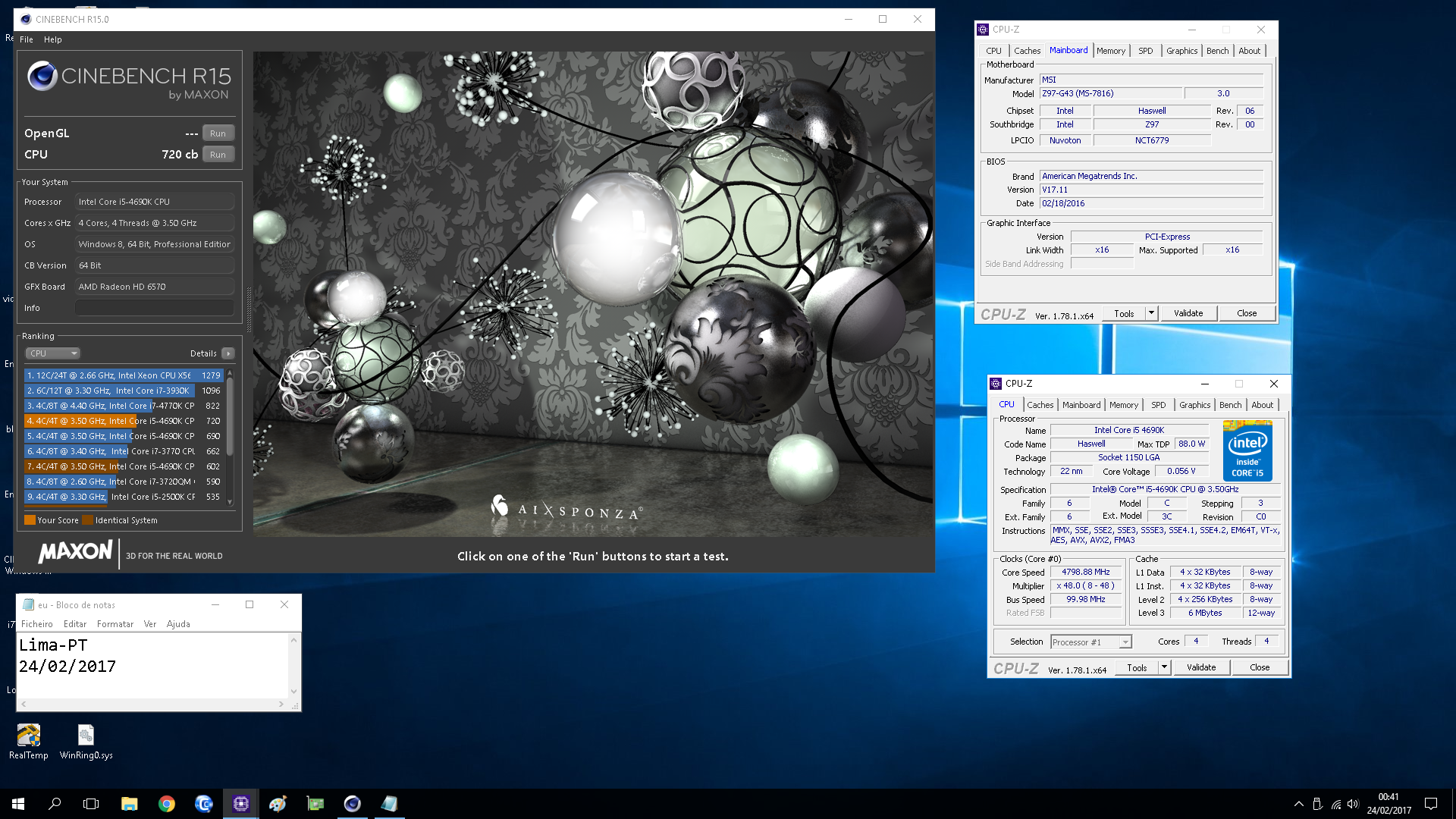Open Caches tab in upper CPU-Z window

pyautogui.click(x=1027, y=51)
